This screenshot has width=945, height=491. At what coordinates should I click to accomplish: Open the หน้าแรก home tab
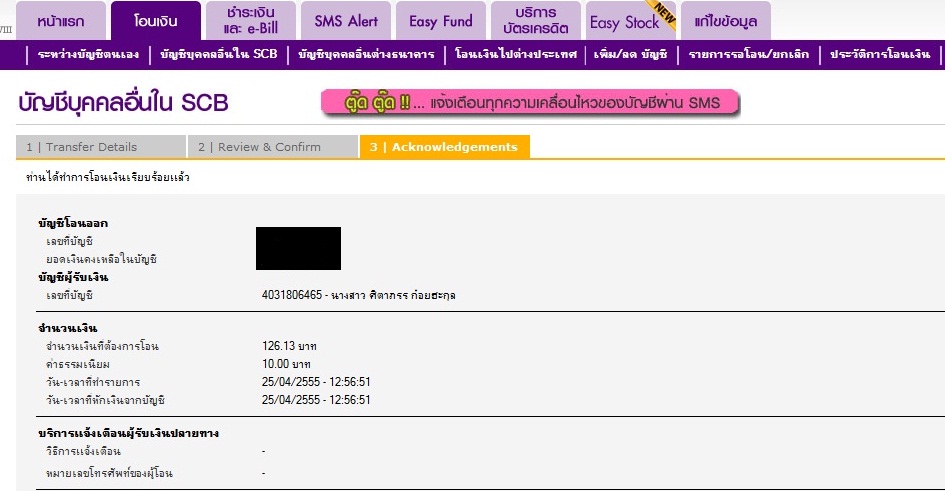(x=61, y=20)
